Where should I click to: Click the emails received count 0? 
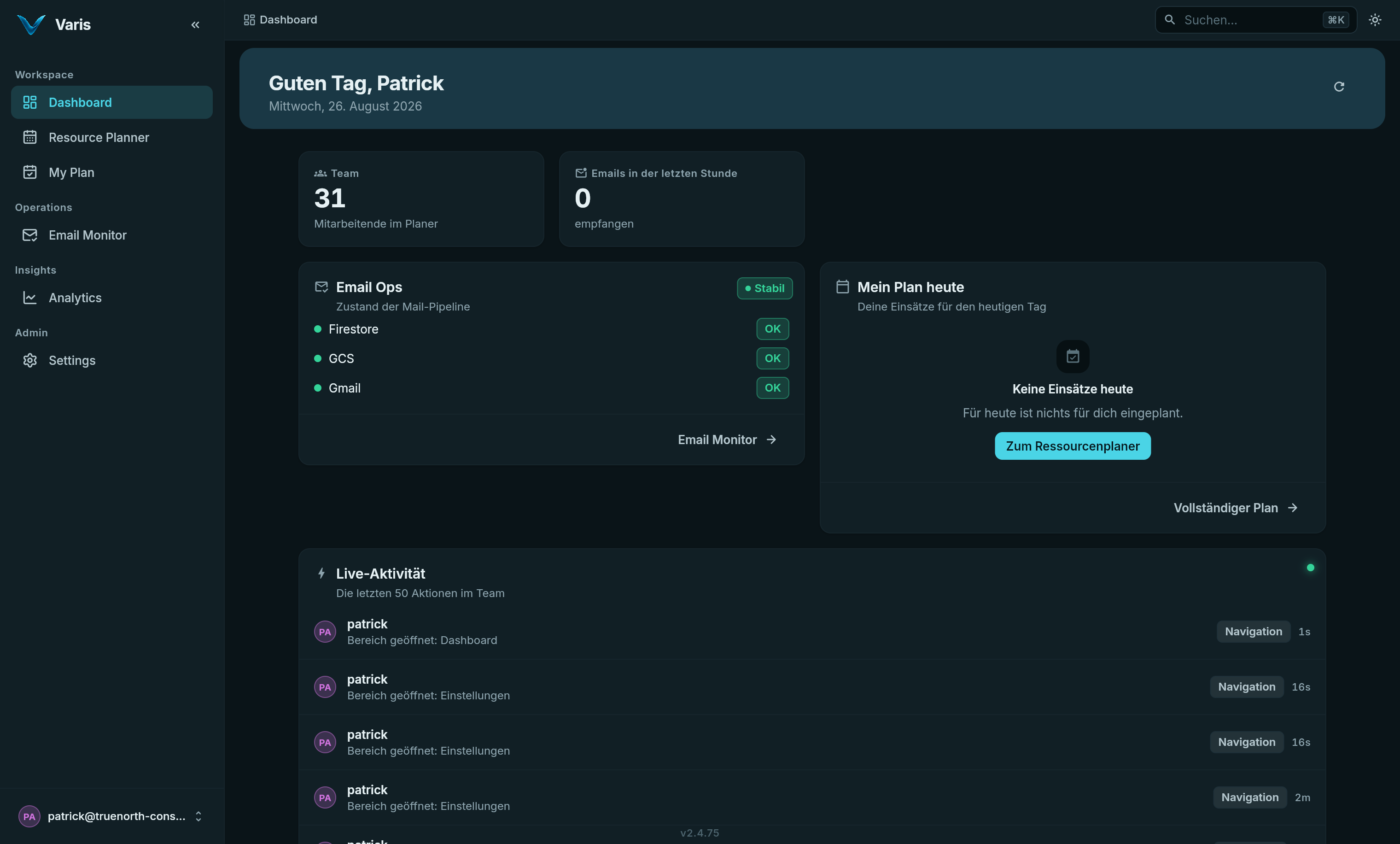click(x=583, y=199)
